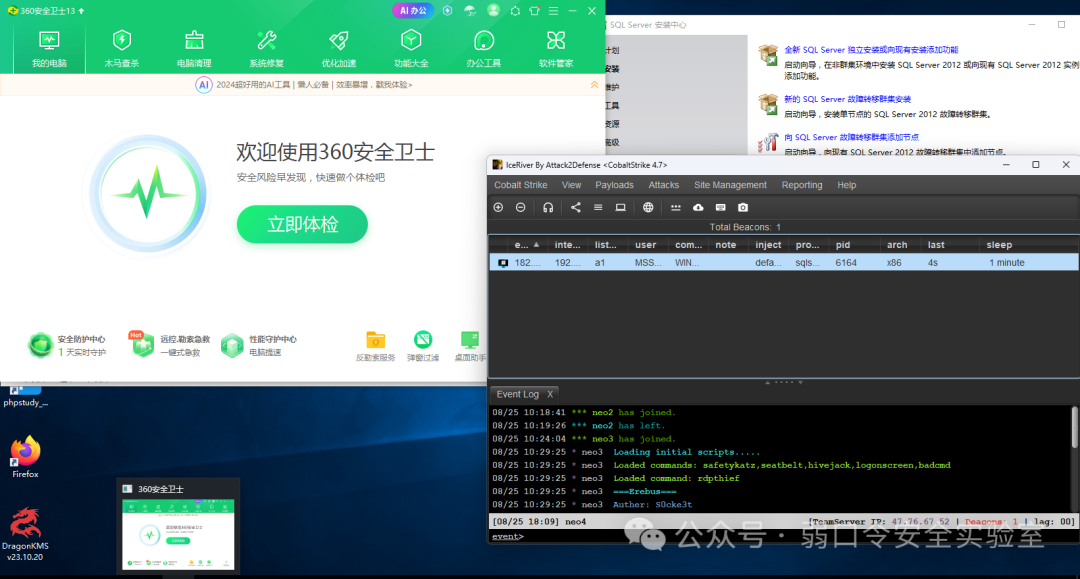The width and height of the screenshot is (1080, 579).
Task: Open Attacks menu
Action: tap(663, 185)
